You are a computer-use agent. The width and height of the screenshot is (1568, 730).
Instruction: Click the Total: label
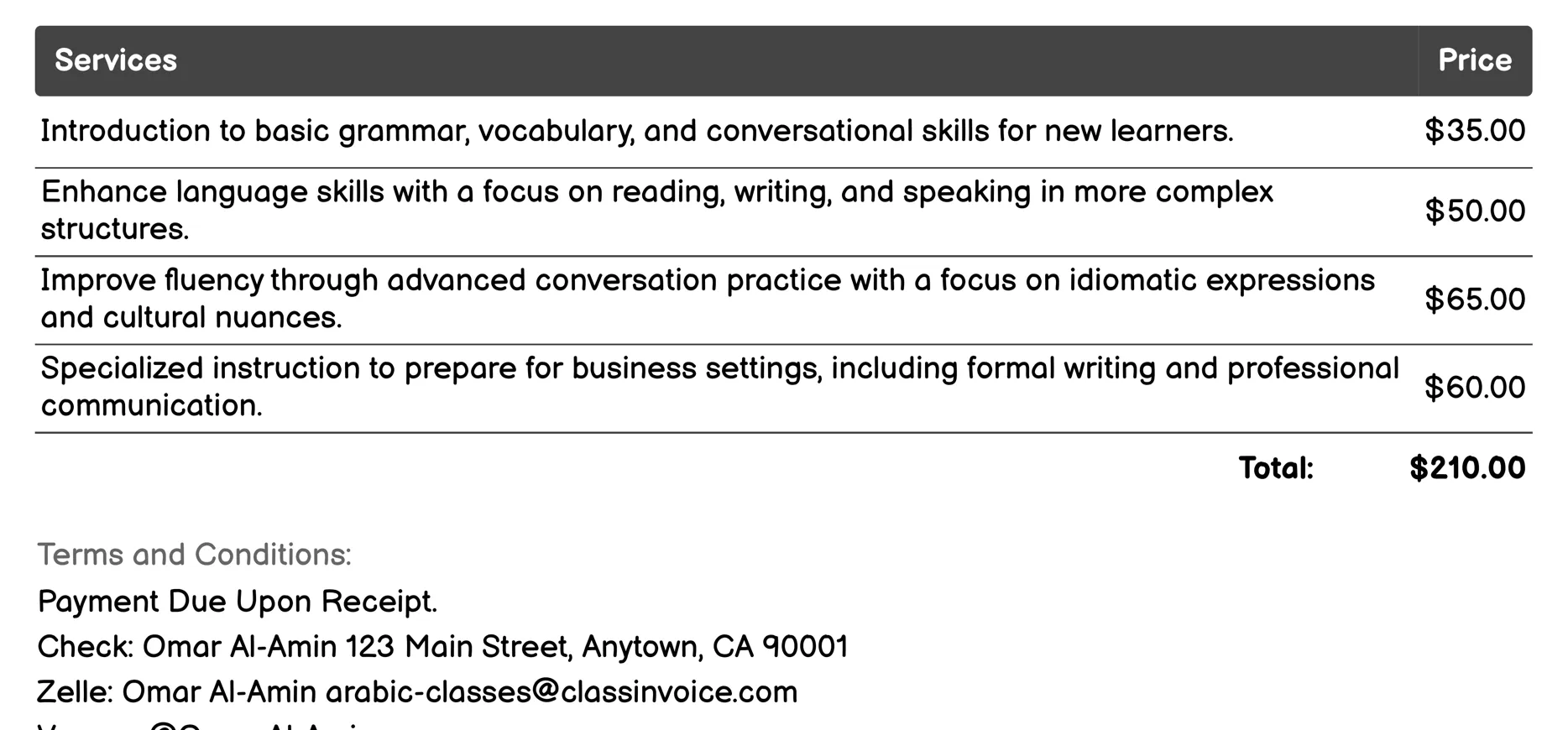tap(1275, 468)
